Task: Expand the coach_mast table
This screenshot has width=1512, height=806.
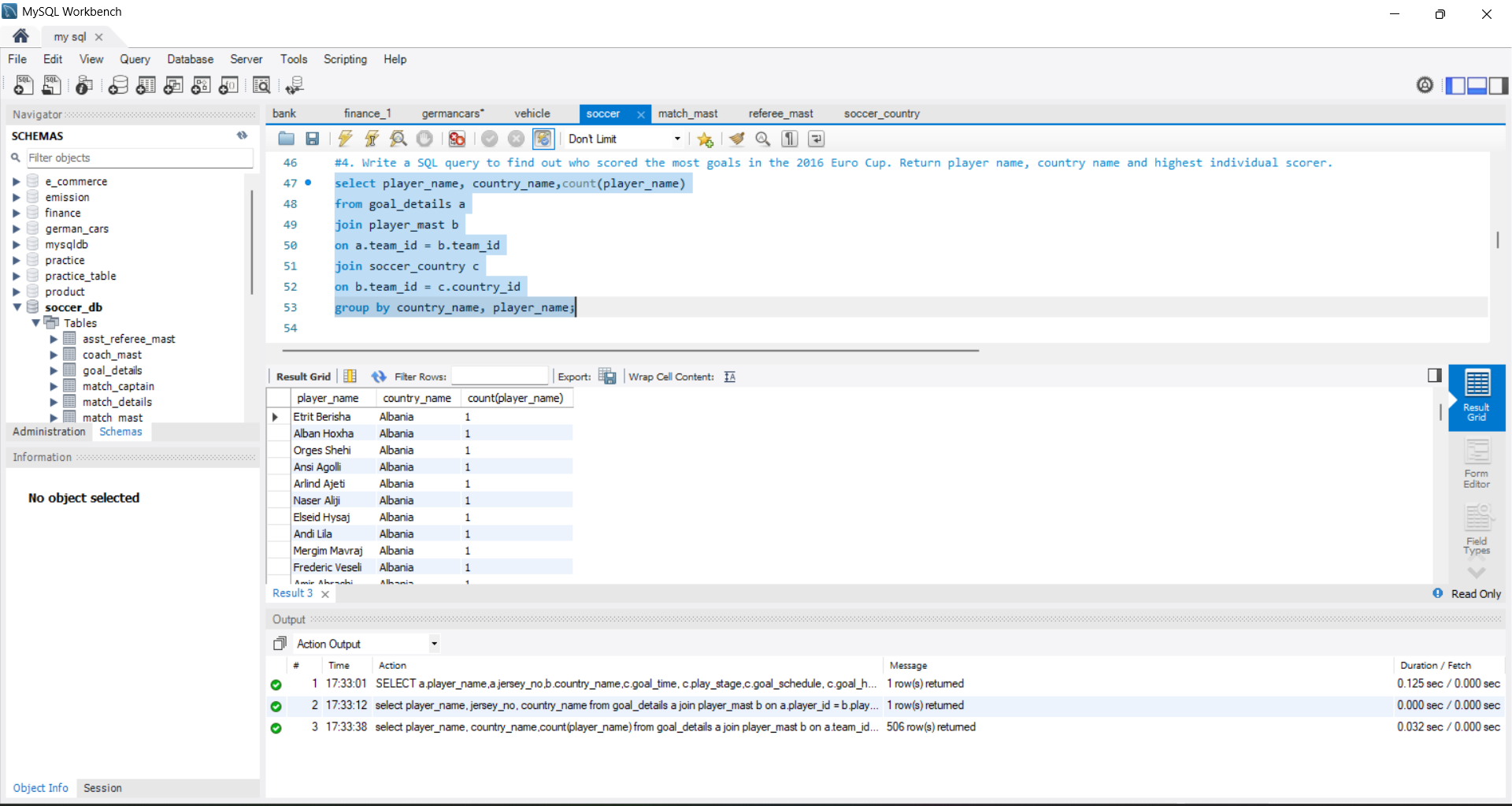Action: coord(54,355)
